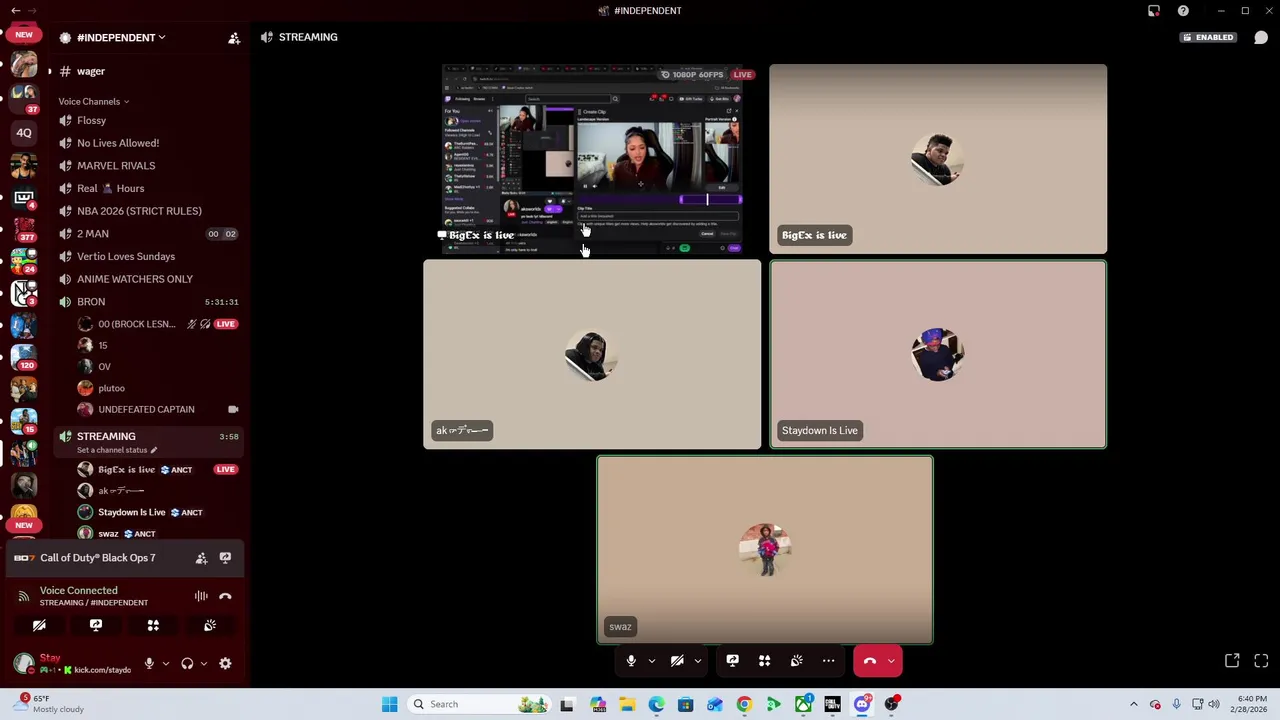Open User Settings gear icon
The image size is (1280, 720).
(225, 663)
